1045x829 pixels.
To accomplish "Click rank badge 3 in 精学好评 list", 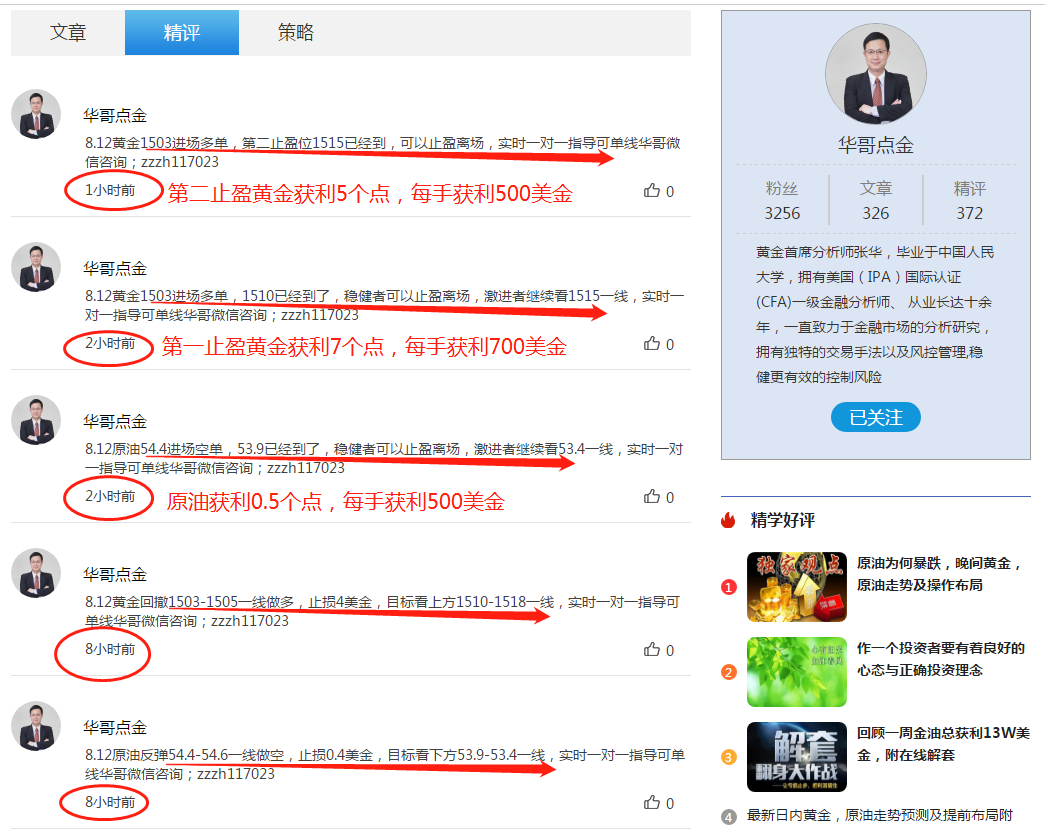I will tap(728, 757).
